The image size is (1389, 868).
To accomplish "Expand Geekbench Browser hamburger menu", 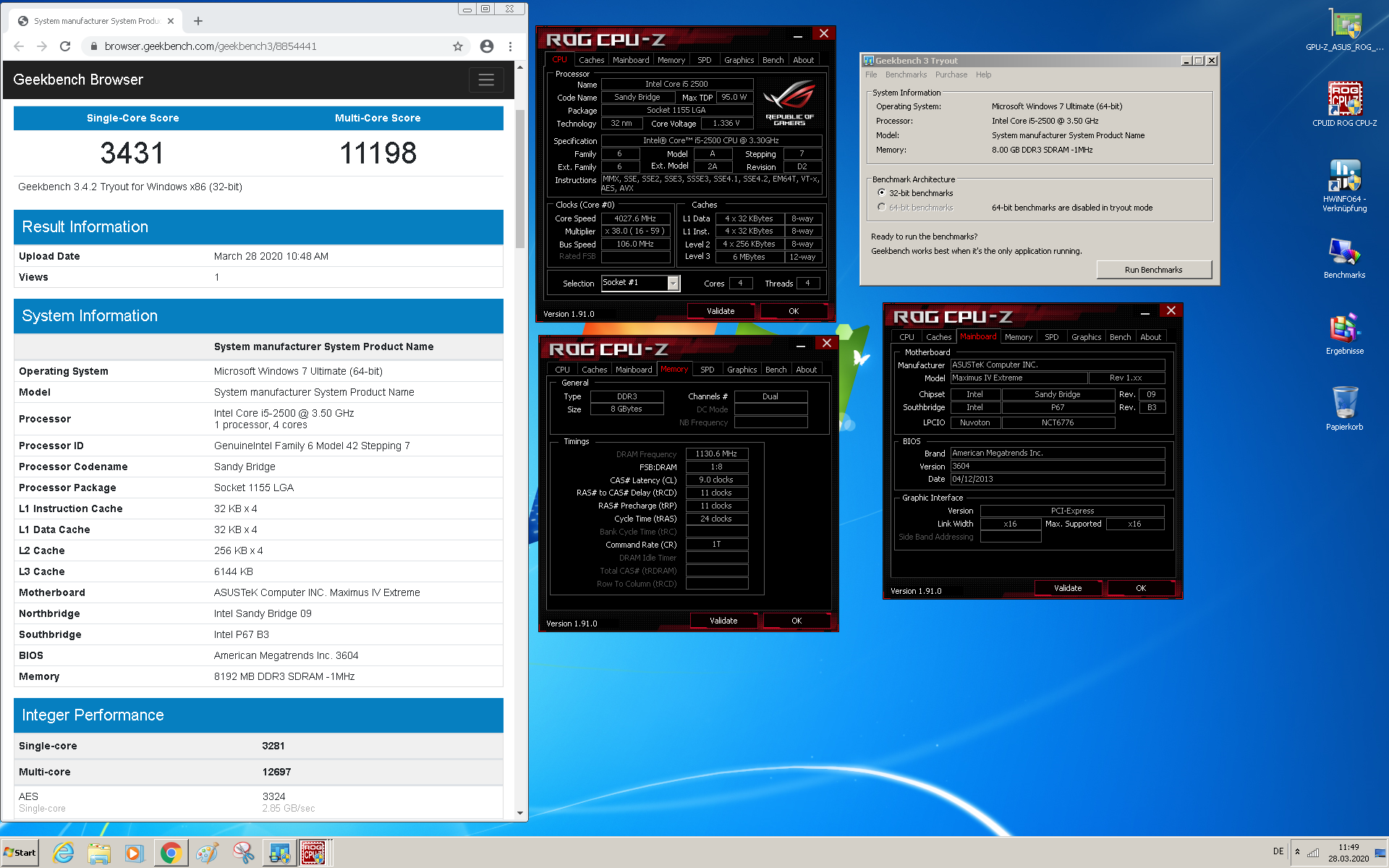I will (486, 80).
